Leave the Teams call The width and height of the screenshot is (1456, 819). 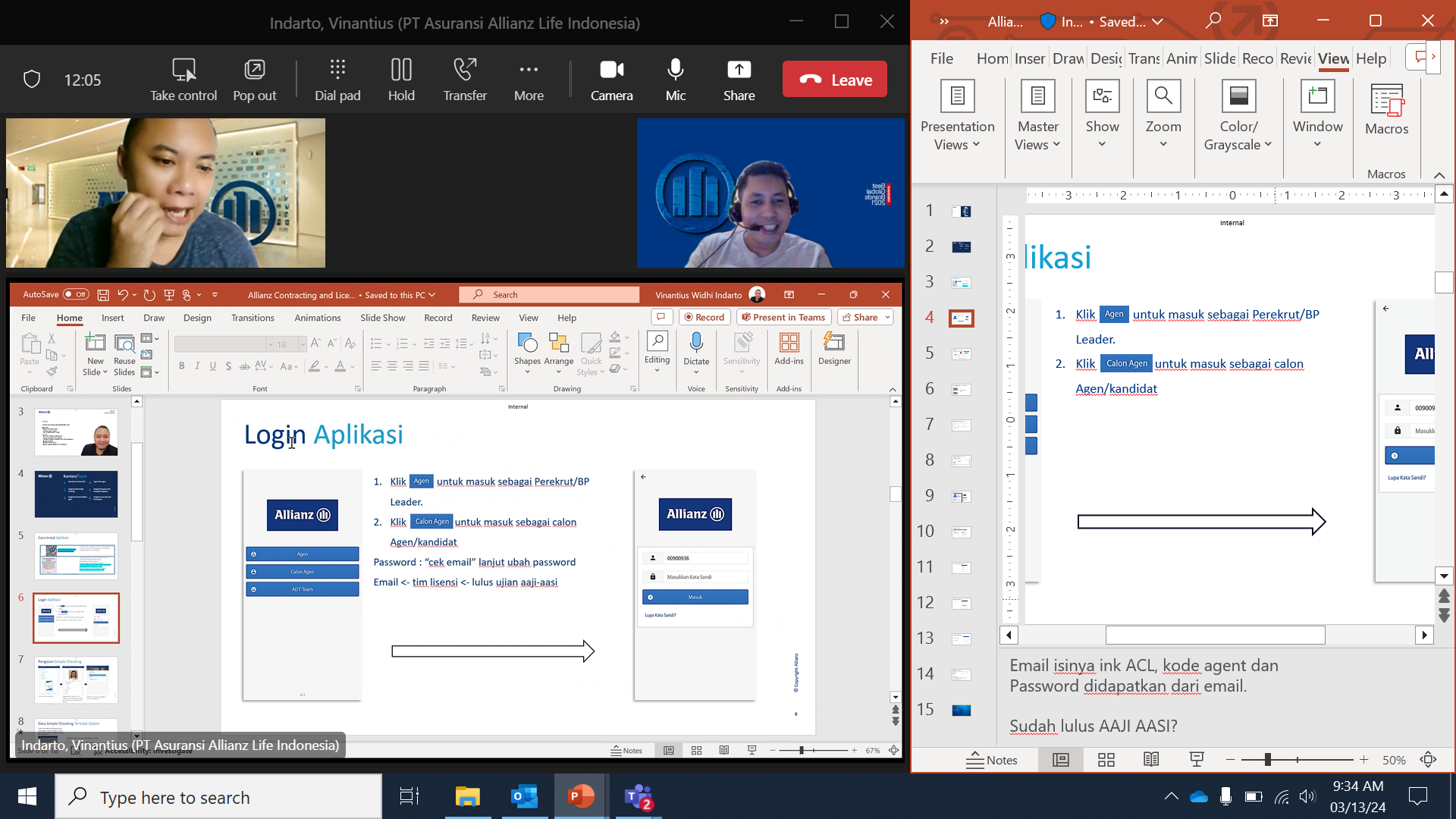pos(834,79)
